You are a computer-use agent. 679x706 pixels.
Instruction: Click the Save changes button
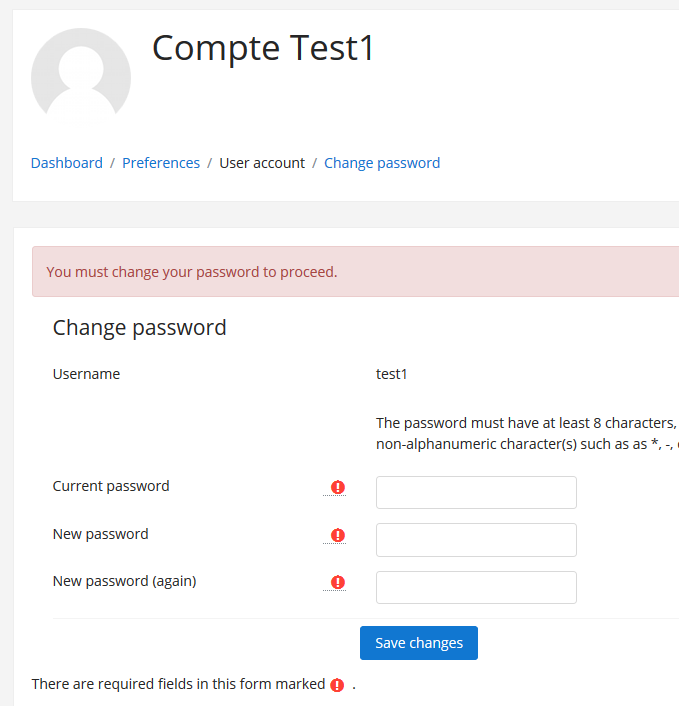tap(419, 643)
